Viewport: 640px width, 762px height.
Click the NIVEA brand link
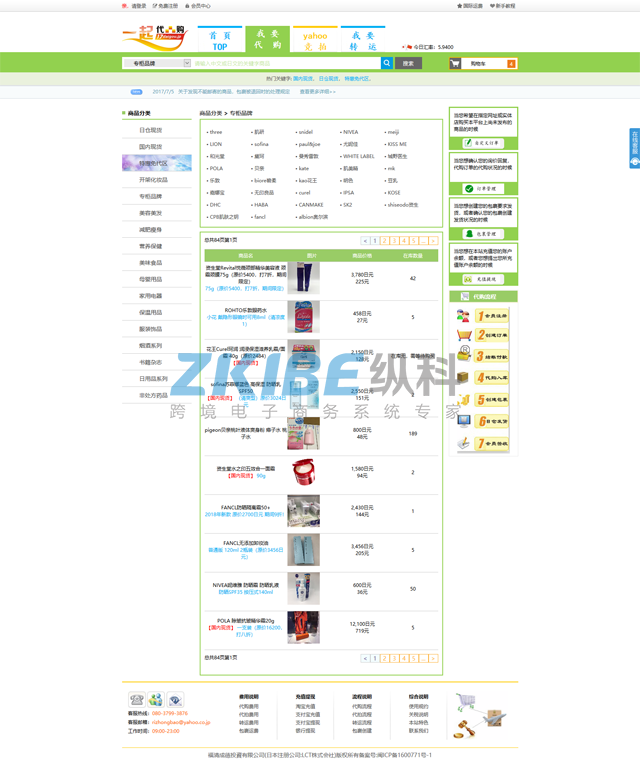(x=350, y=132)
